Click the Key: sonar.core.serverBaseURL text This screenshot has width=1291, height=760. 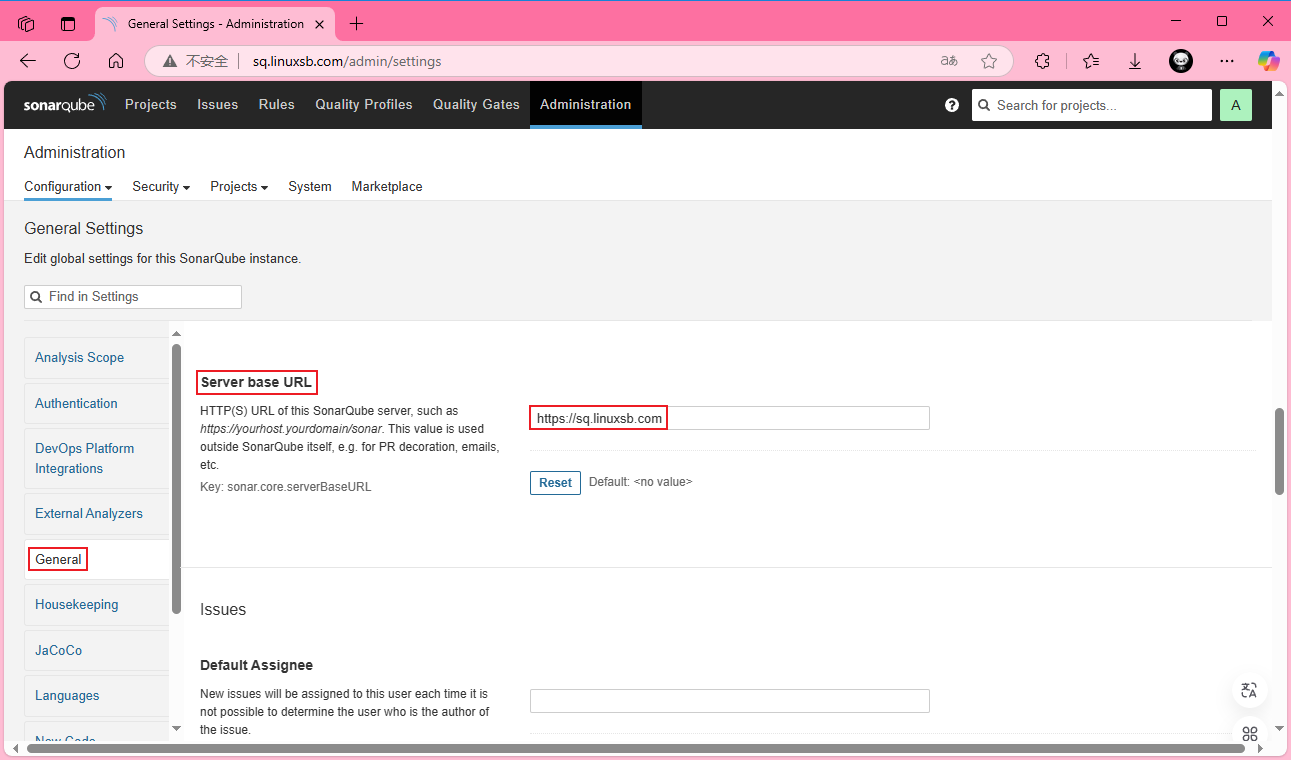(286, 487)
